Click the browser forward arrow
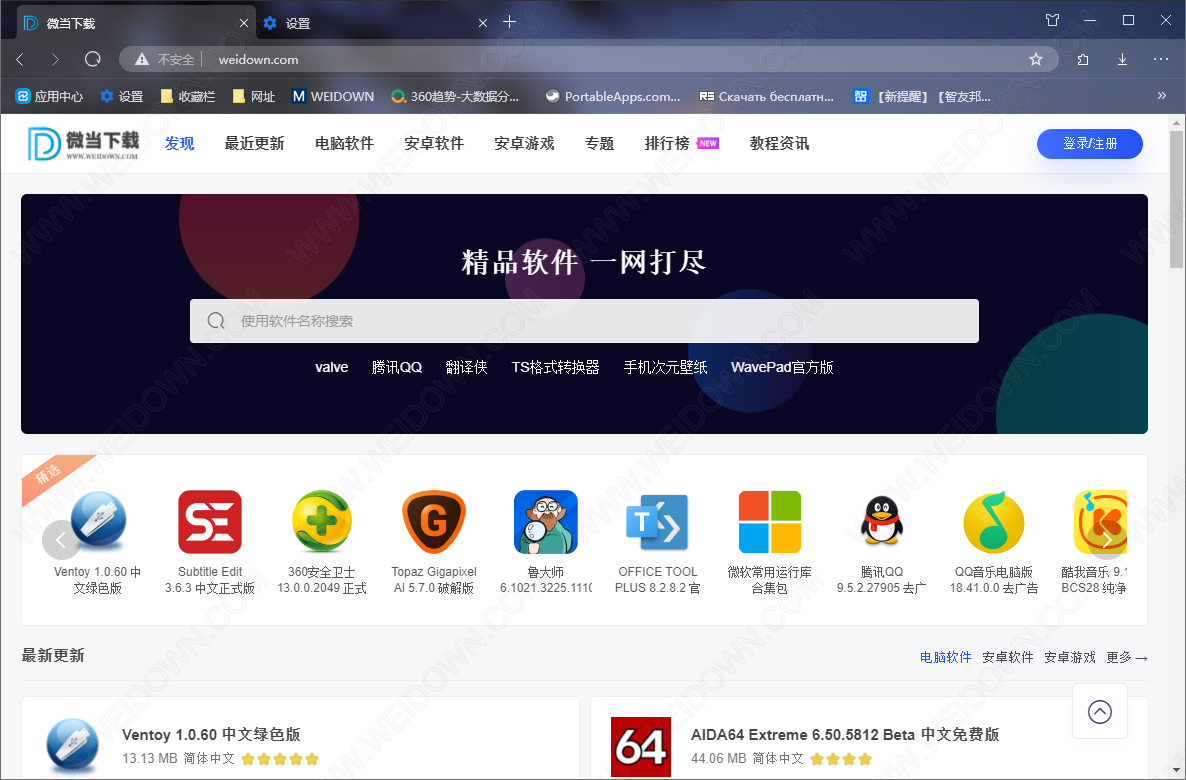This screenshot has width=1186, height=780. point(54,59)
